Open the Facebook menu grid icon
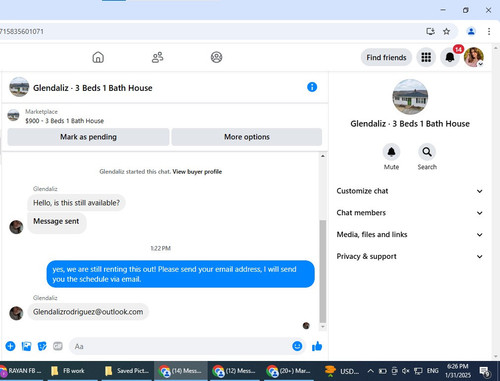The image size is (500, 381). click(426, 57)
